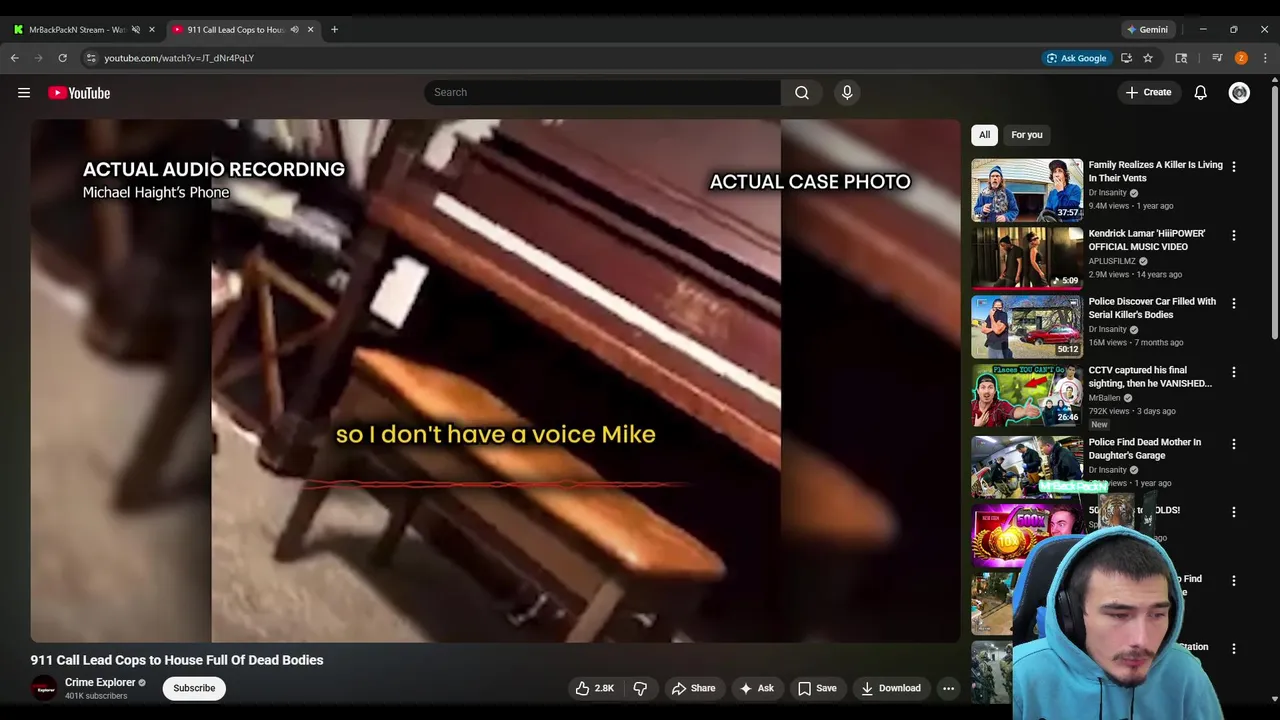View site information icon in address bar
The image size is (1280, 720).
[x=91, y=58]
